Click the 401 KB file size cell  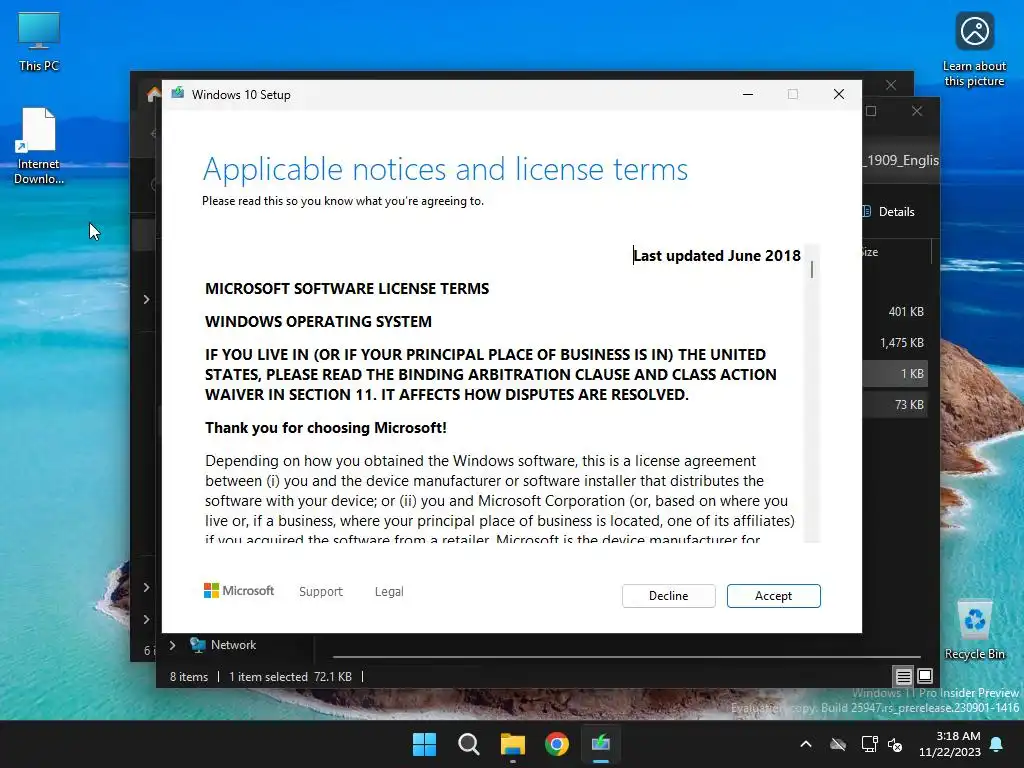click(x=906, y=312)
